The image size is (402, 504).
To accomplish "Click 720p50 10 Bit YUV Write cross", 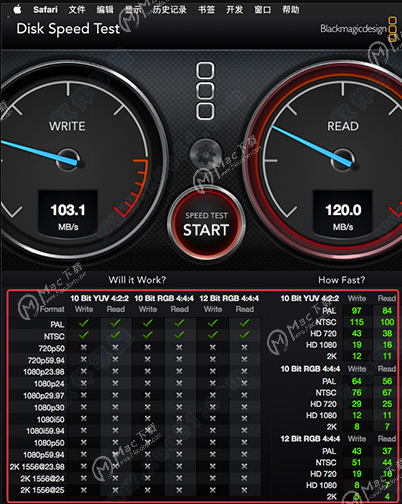I will 84,347.
